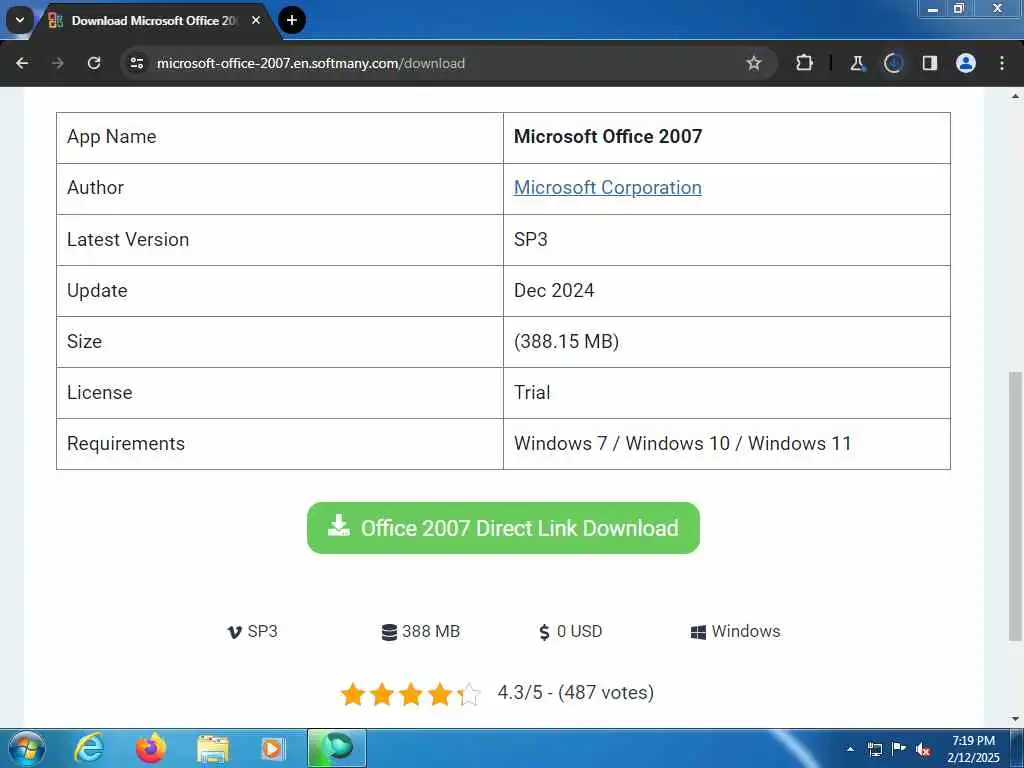Click the second rating star
1024x768 pixels.
382,694
